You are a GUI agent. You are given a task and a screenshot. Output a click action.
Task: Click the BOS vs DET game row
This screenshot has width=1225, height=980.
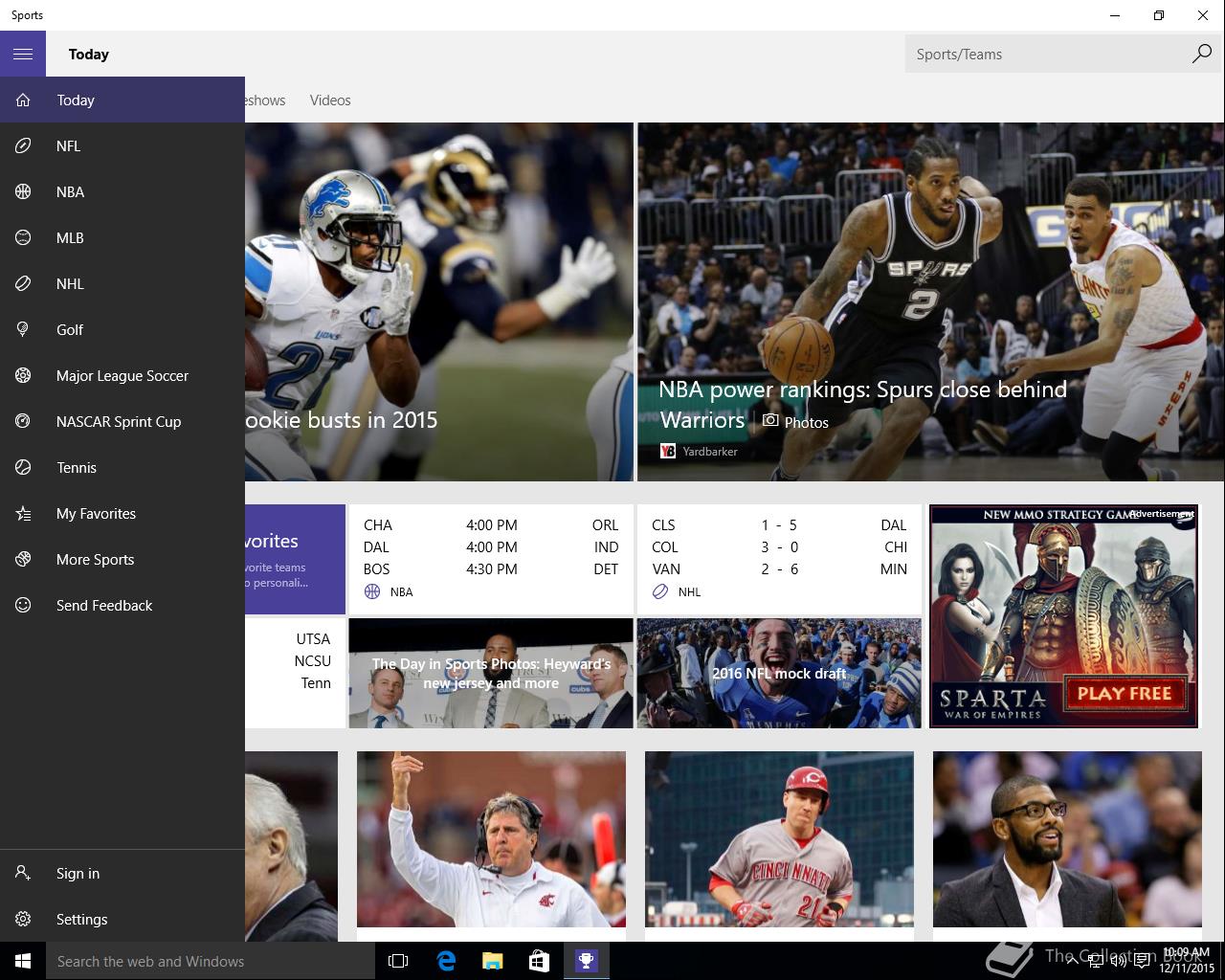click(491, 568)
